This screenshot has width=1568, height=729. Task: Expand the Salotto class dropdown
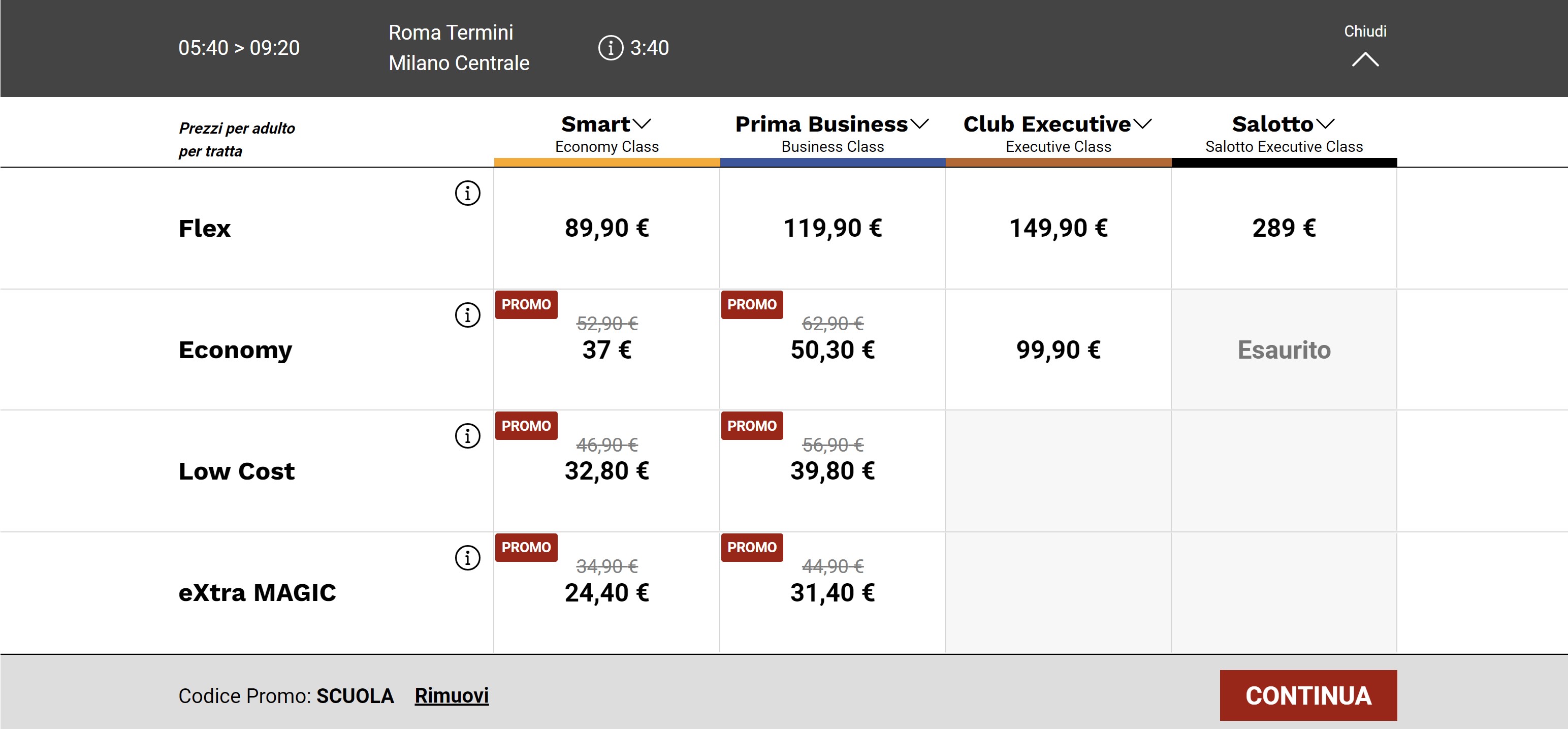1325,124
